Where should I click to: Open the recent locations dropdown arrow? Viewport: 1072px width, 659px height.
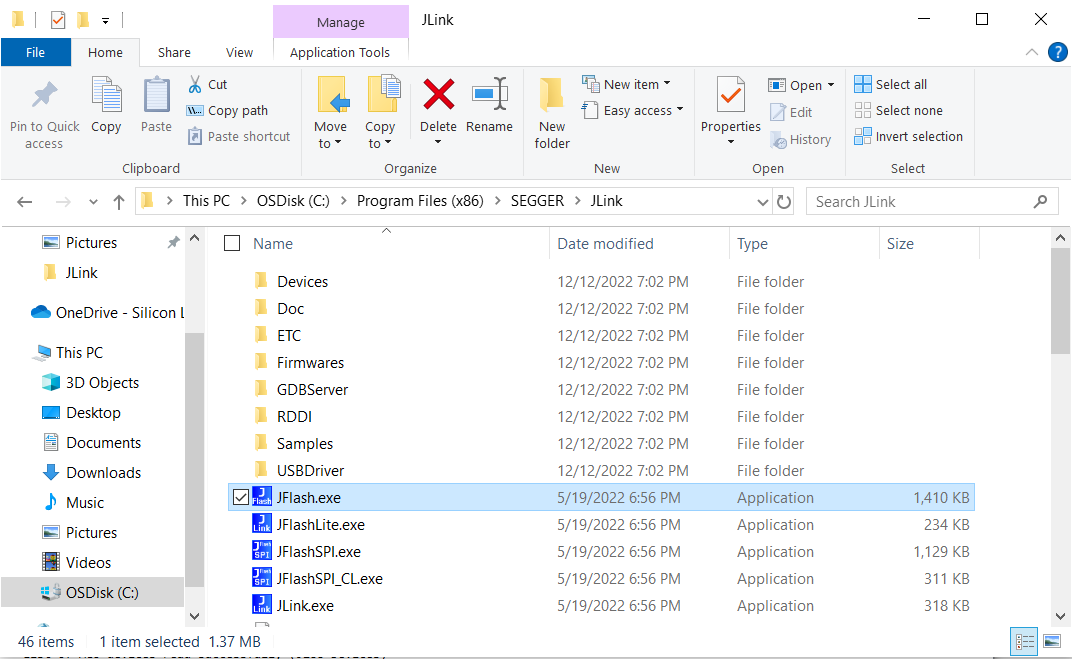pos(93,202)
